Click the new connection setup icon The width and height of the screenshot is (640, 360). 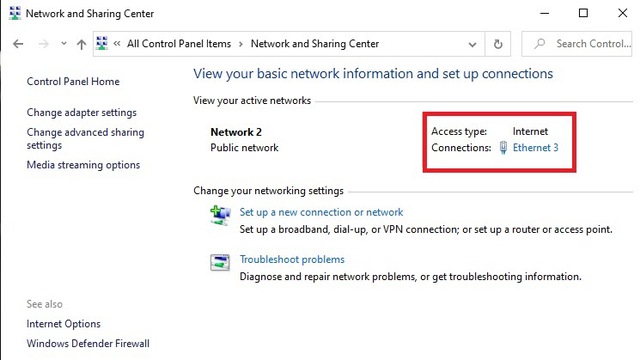pos(220,216)
